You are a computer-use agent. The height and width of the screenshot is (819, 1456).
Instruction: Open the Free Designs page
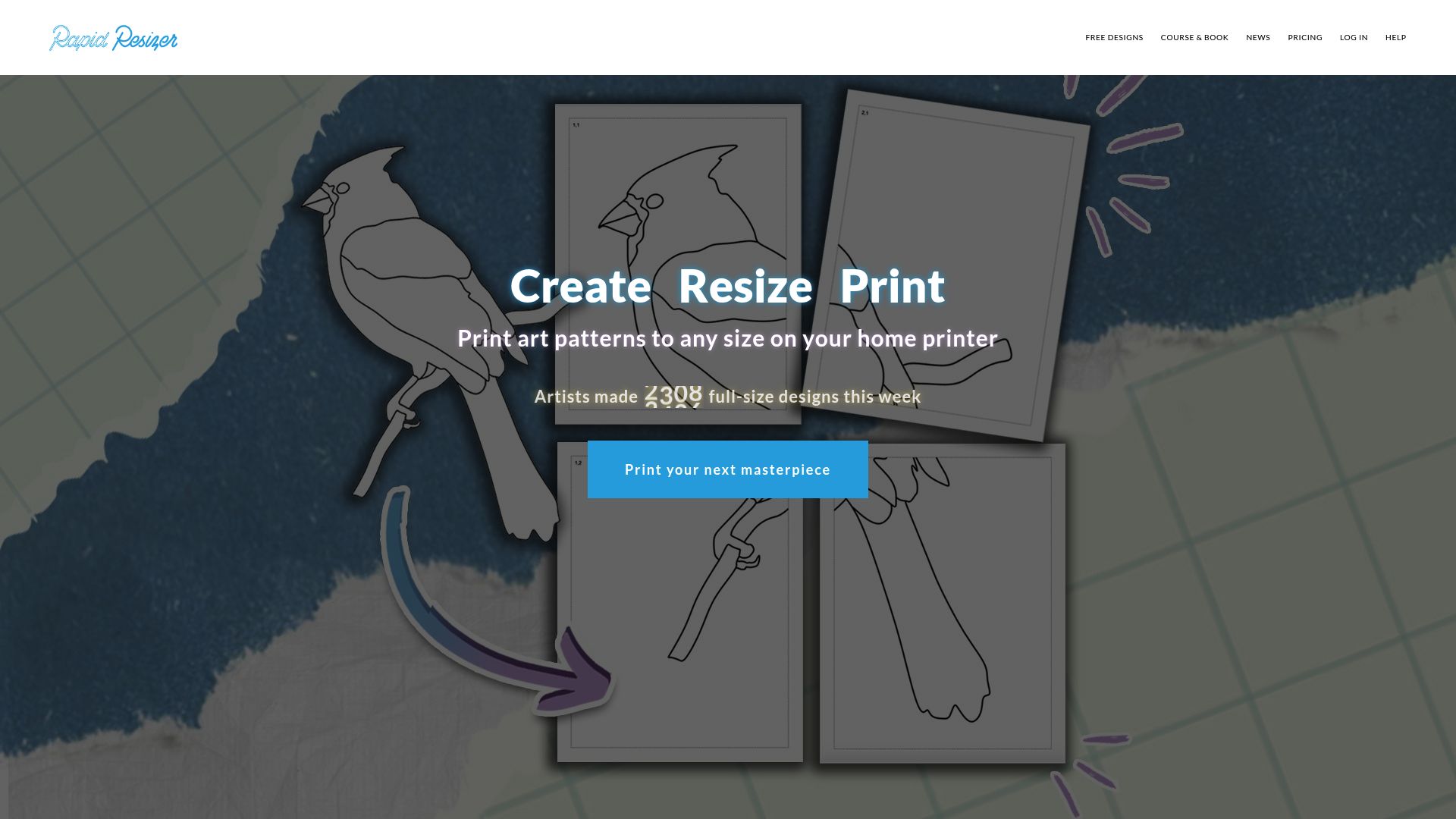pyautogui.click(x=1113, y=37)
